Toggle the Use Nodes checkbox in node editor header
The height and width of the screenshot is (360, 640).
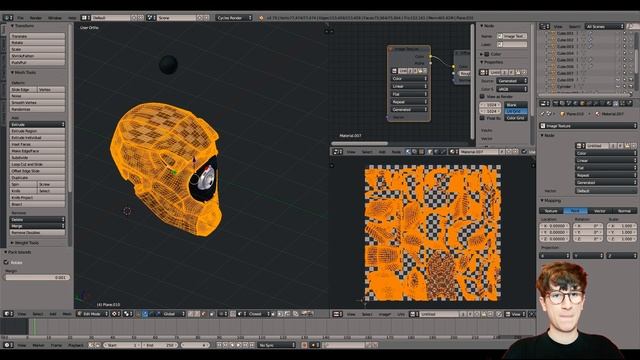pyautogui.click(x=524, y=152)
